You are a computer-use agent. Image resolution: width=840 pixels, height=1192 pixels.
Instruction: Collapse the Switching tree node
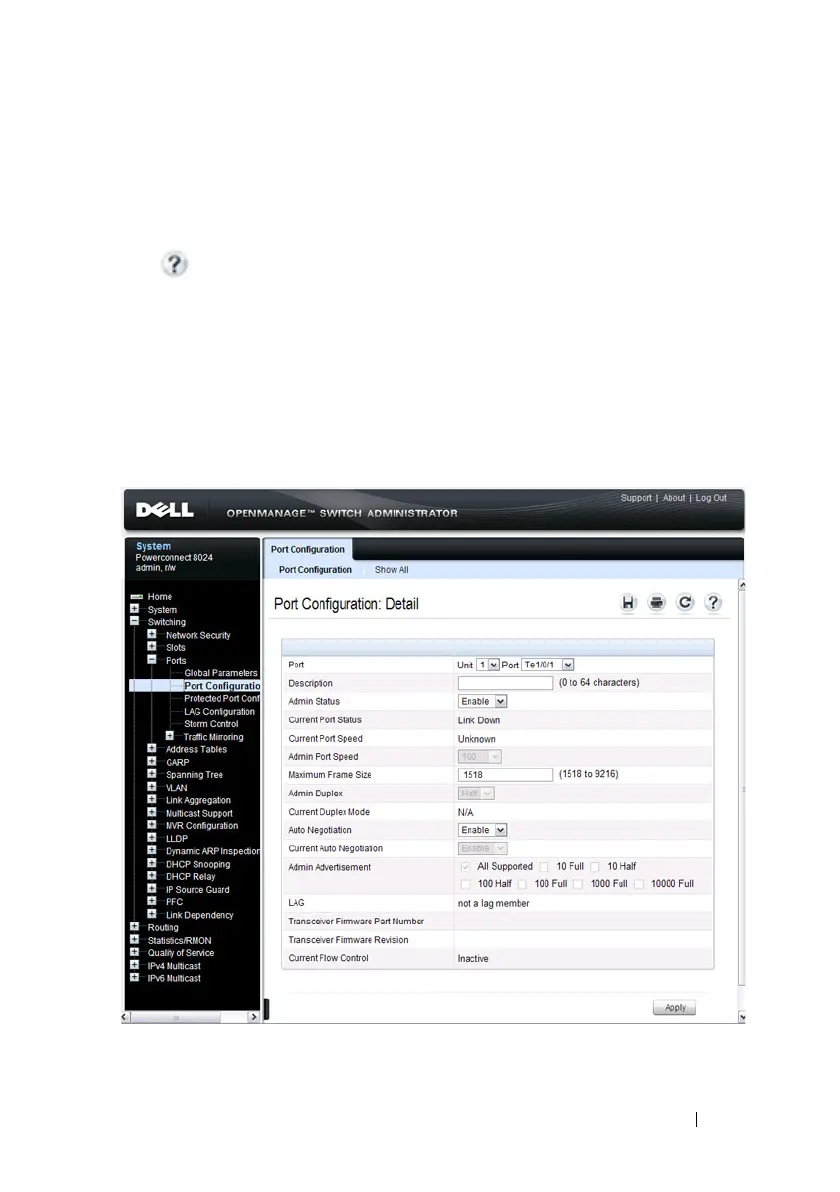pyautogui.click(x=135, y=621)
